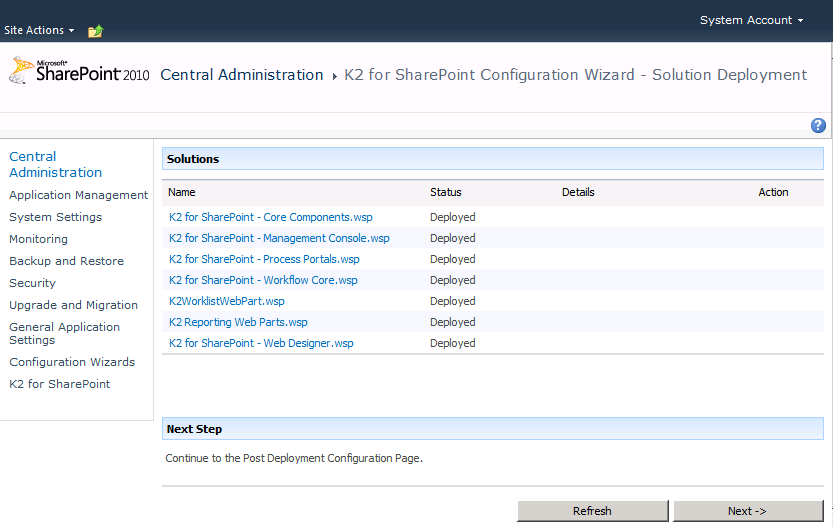833x527 pixels.
Task: Click the Navigate Up folder icon
Action: 96,31
